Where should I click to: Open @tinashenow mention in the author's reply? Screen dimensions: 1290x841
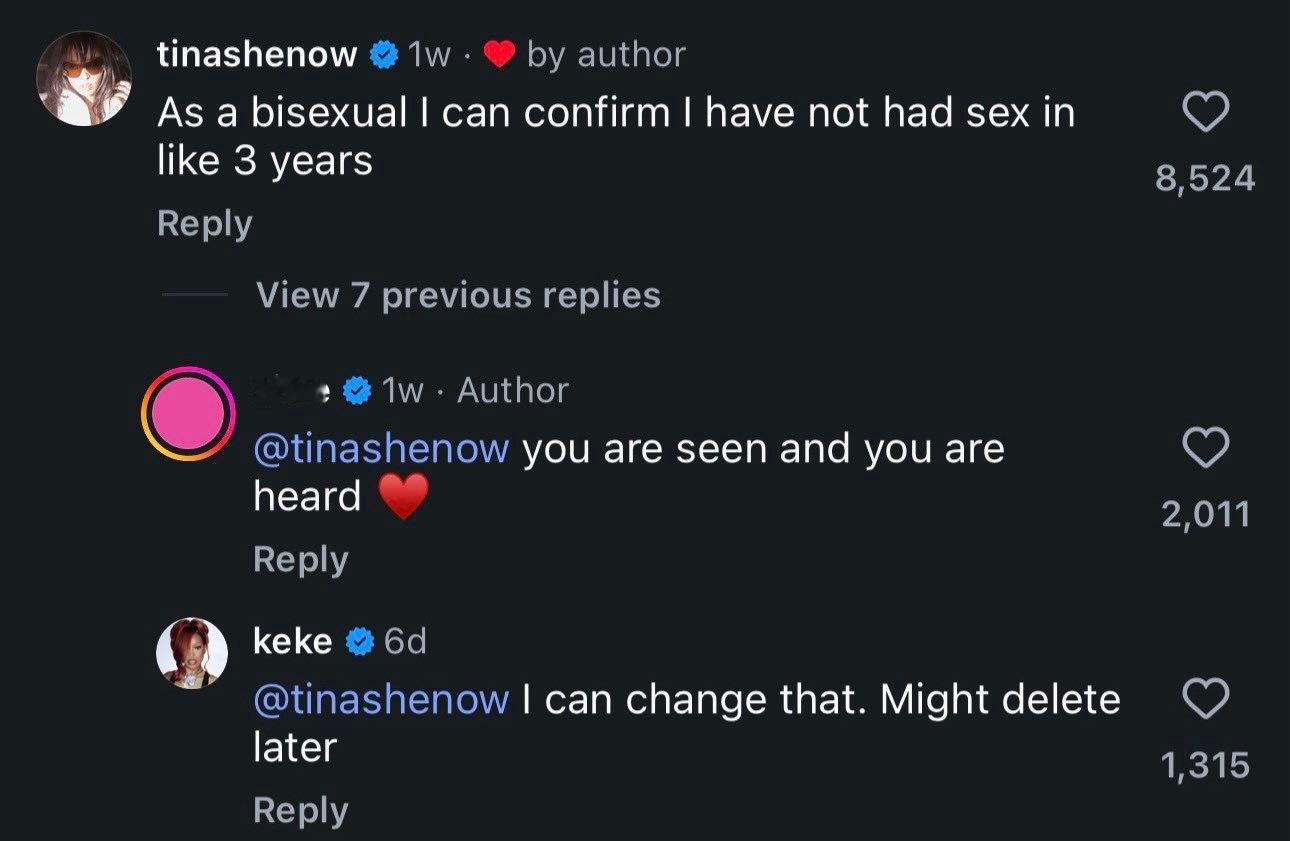[382, 450]
